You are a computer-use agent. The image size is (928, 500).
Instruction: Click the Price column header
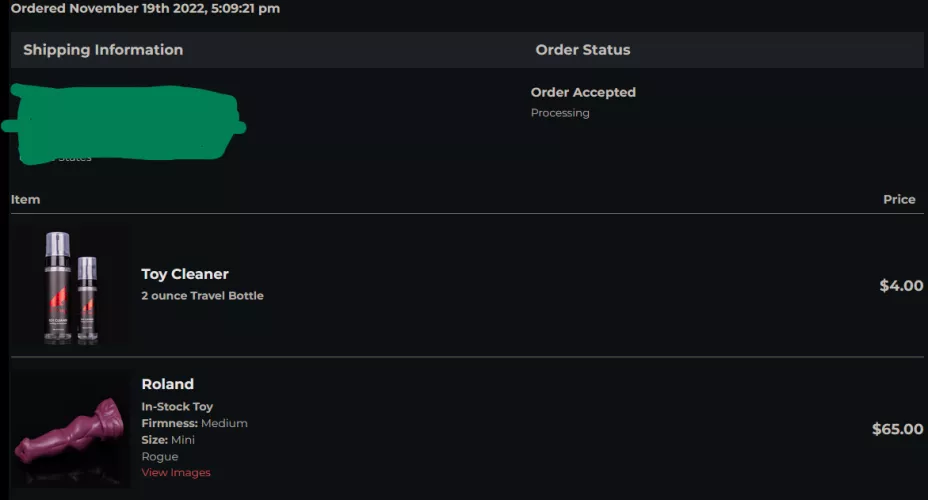(x=899, y=199)
